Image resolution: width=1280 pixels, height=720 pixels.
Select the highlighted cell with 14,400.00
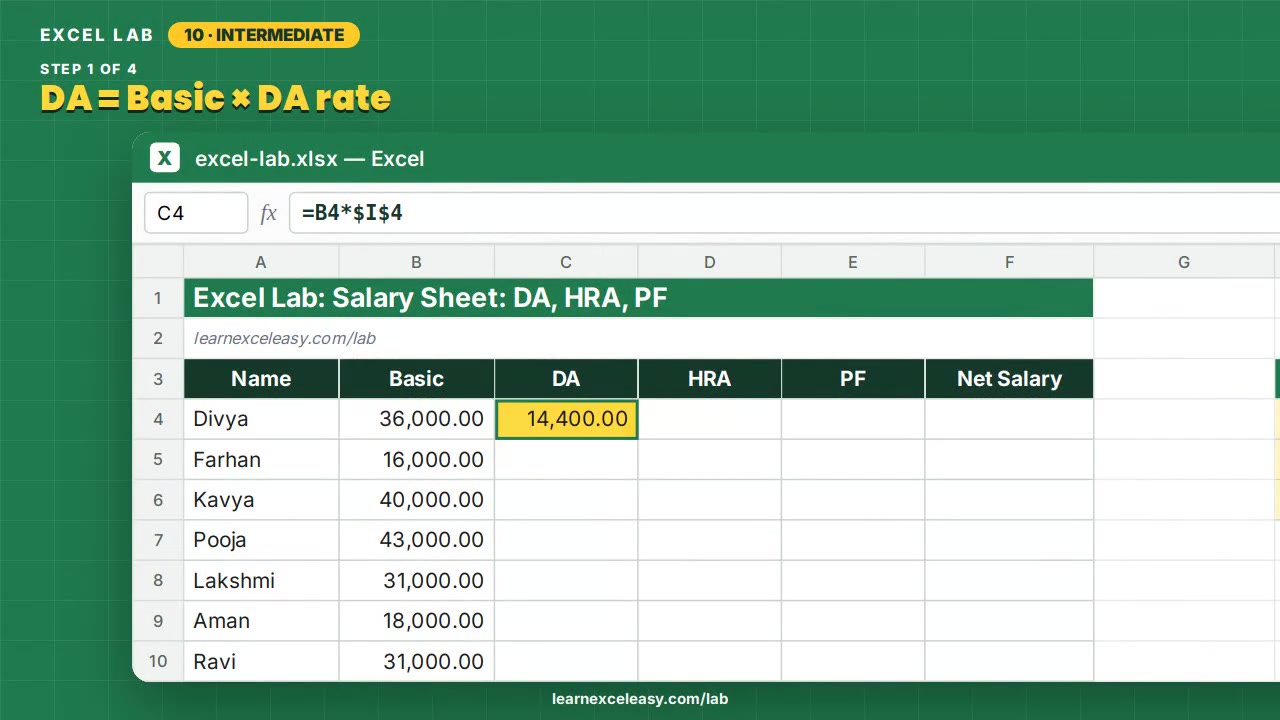[567, 419]
